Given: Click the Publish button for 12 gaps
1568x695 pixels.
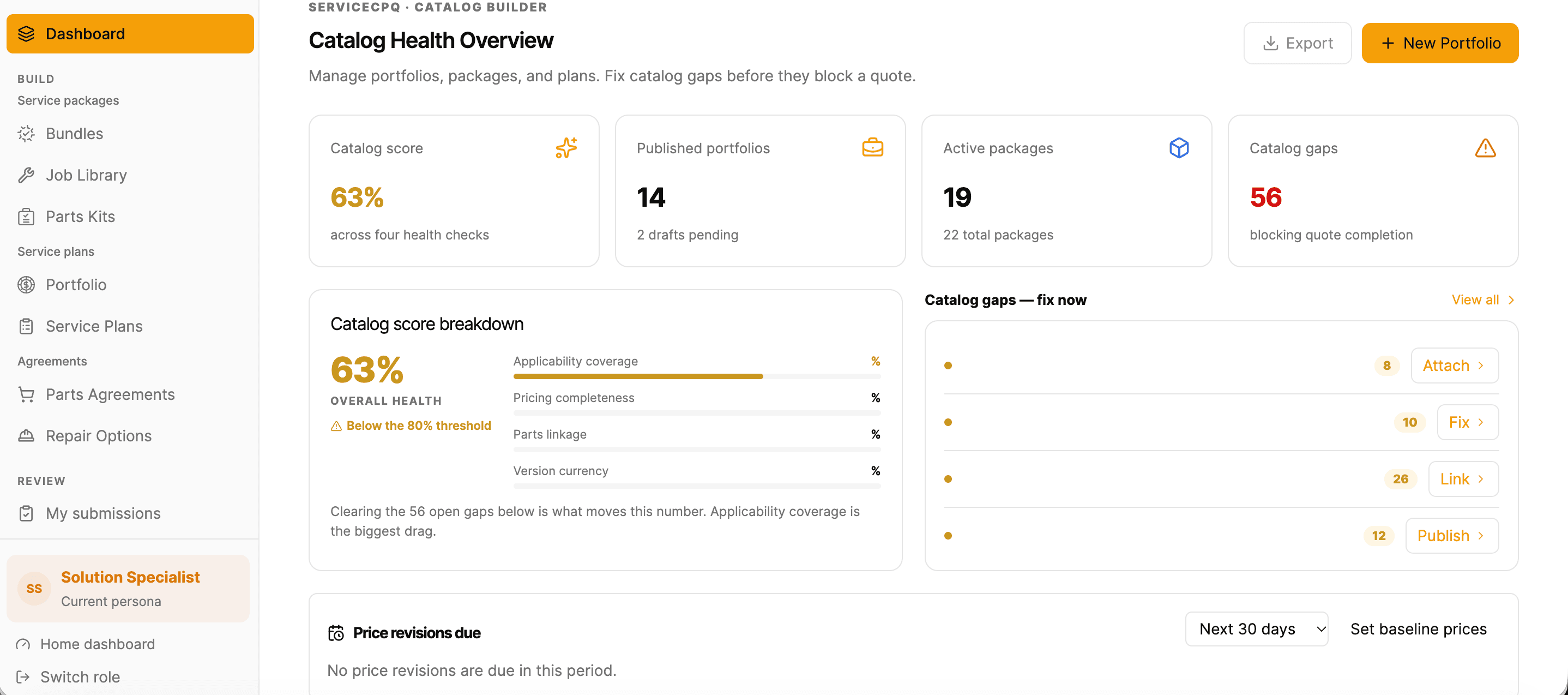Looking at the screenshot, I should [1452, 536].
